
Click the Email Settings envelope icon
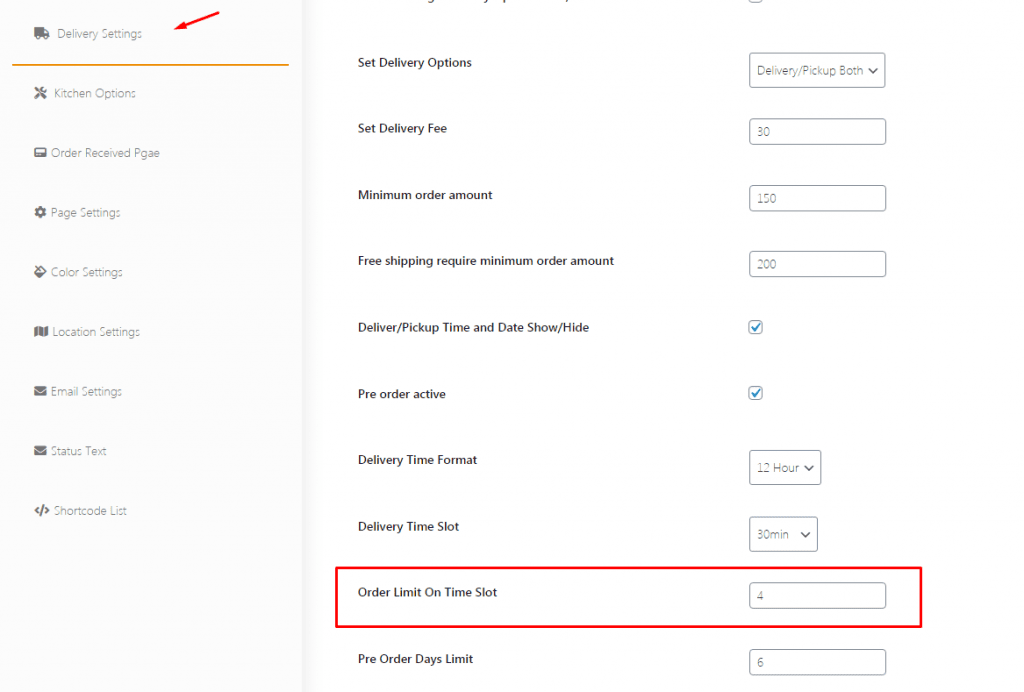coord(40,391)
